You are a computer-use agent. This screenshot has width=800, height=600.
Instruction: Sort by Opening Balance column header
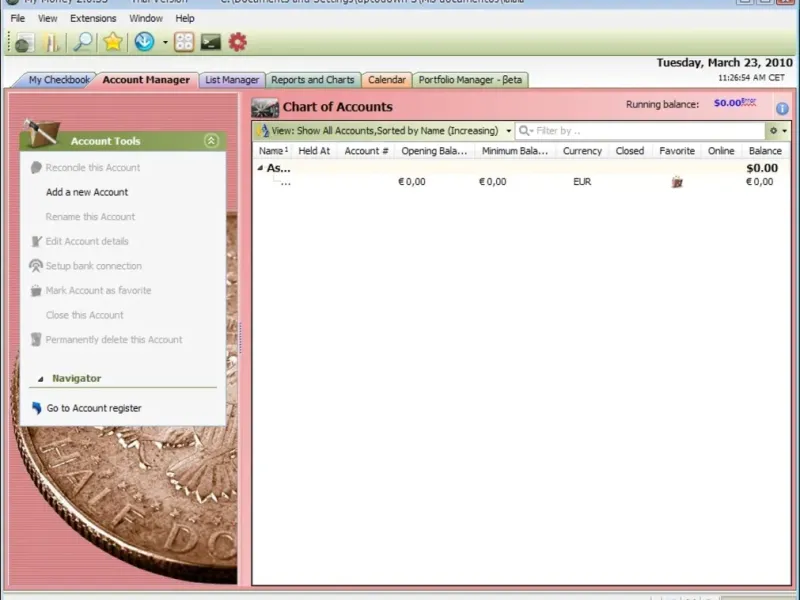coord(434,151)
